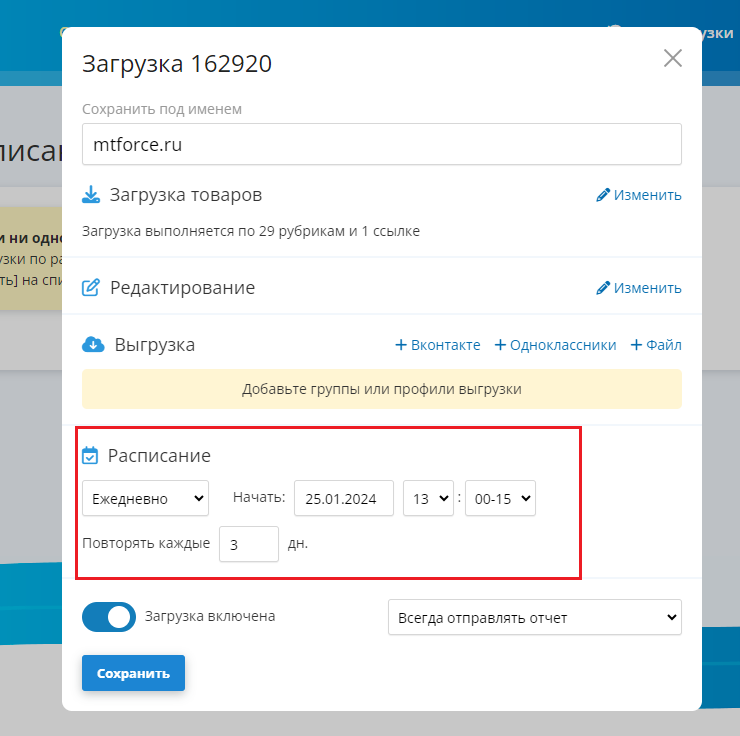The width and height of the screenshot is (740, 736).
Task: Toggle the Загрузка включена switch
Action: (x=108, y=617)
